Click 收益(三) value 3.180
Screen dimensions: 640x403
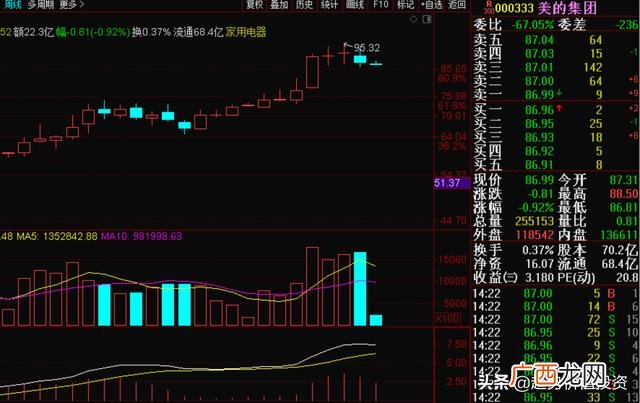(x=539, y=277)
